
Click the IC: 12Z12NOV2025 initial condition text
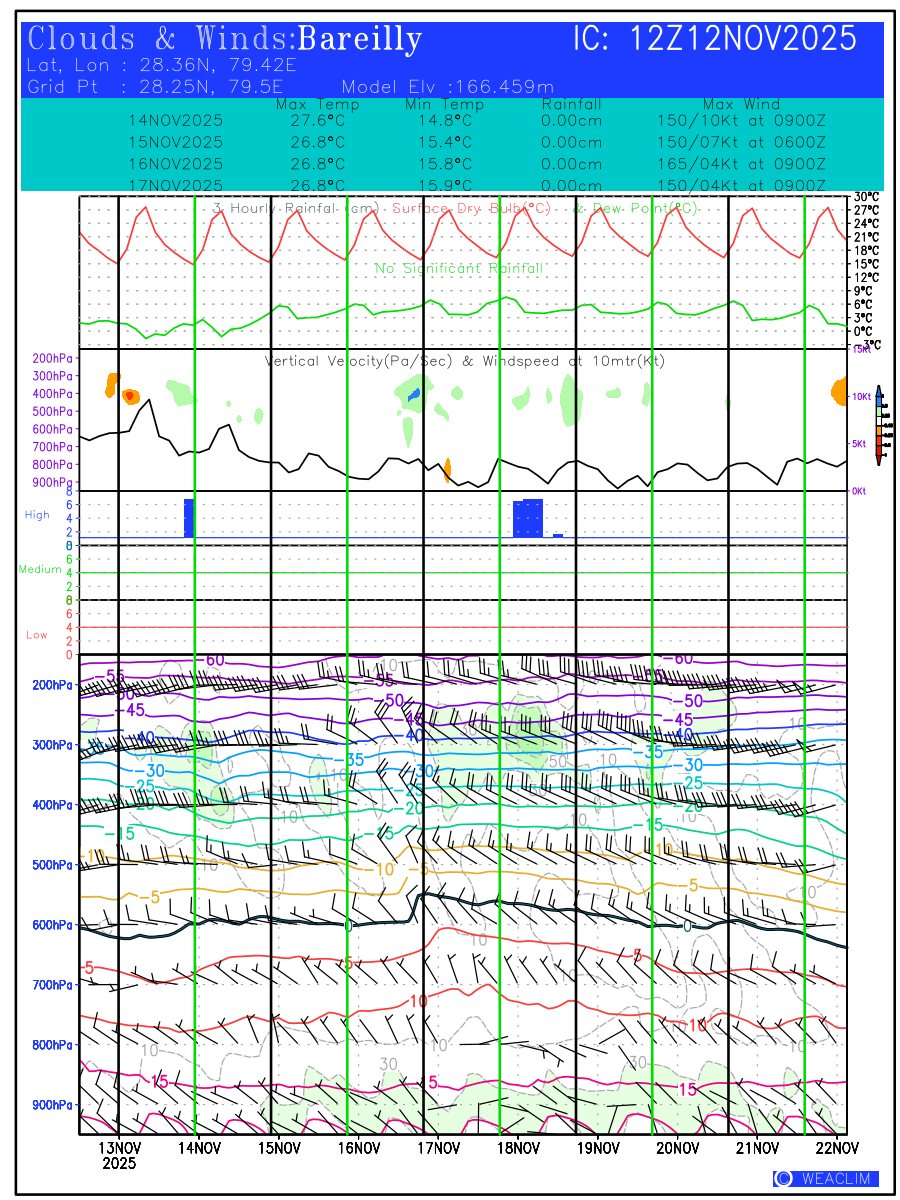[x=715, y=40]
